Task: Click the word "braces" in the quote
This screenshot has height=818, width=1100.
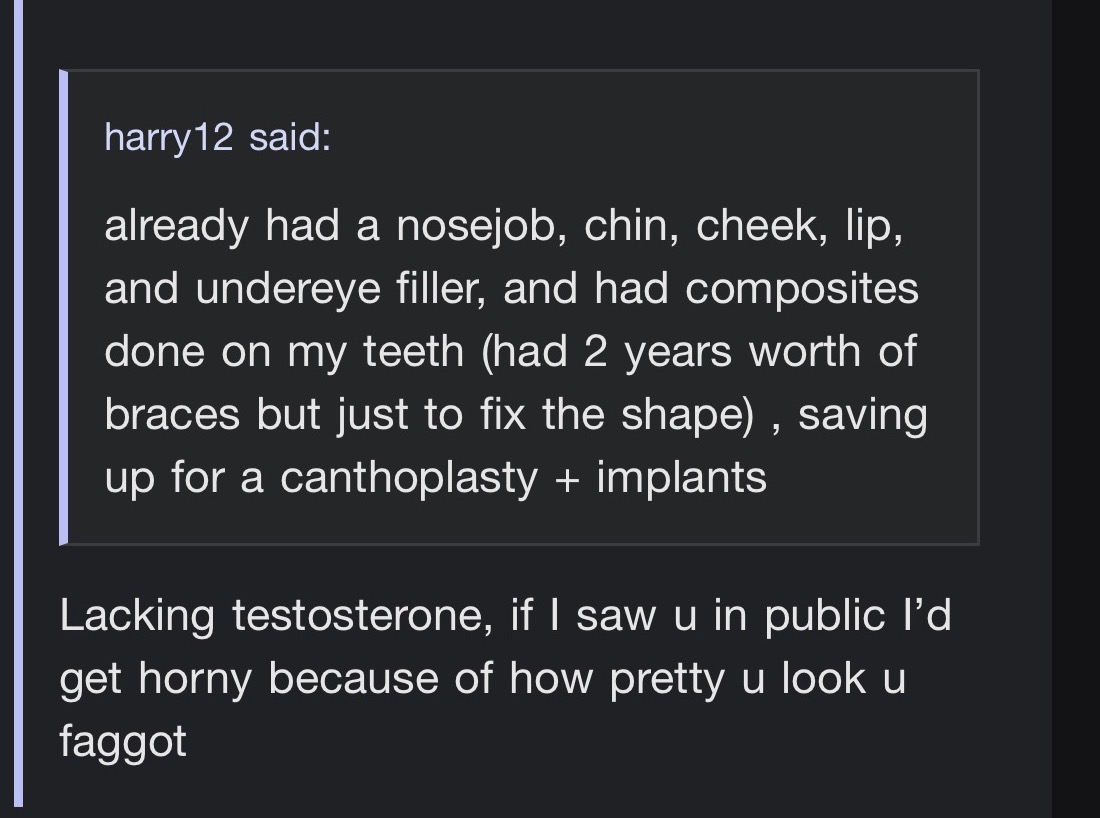Action: pyautogui.click(x=172, y=414)
